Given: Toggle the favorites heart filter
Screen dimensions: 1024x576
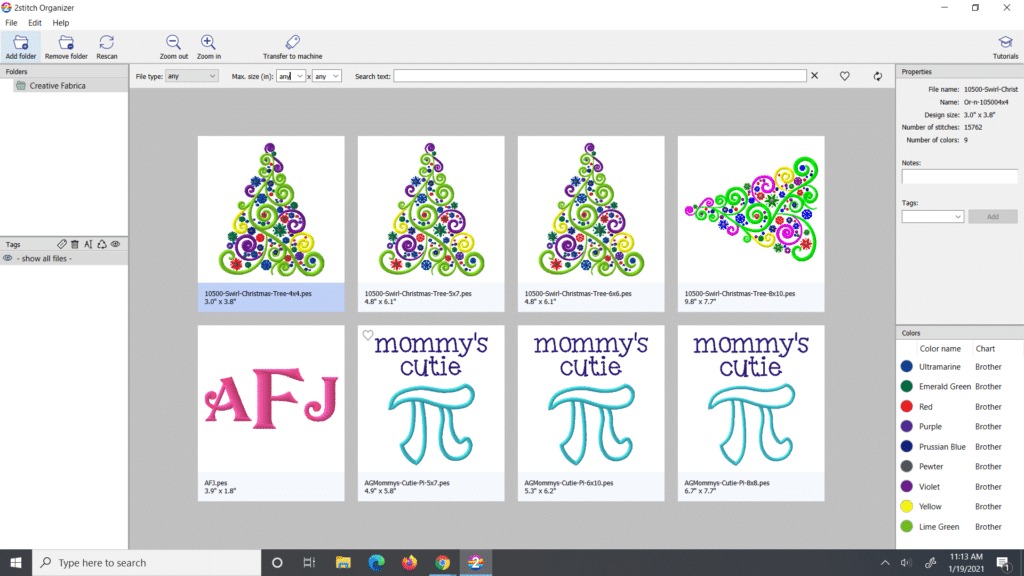Looking at the screenshot, I should click(x=845, y=75).
